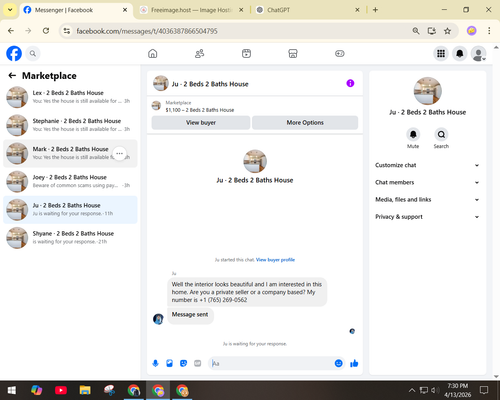Viewport: 500px width, 400px height.
Task: Choose a GIF with the GIF icon
Action: 198,363
